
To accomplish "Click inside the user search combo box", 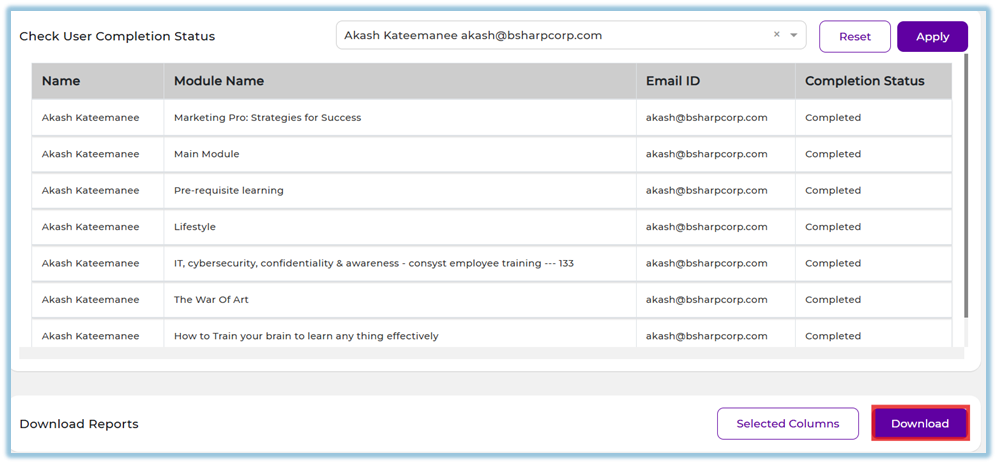I will click(550, 35).
